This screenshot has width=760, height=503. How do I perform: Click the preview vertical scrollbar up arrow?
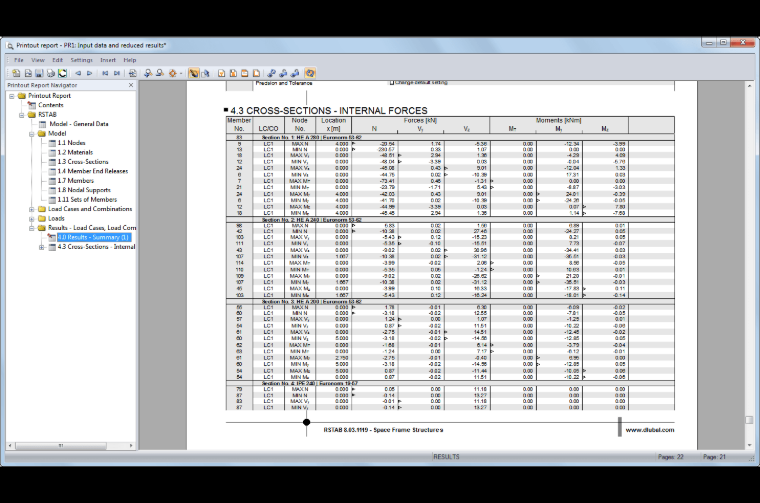[749, 86]
